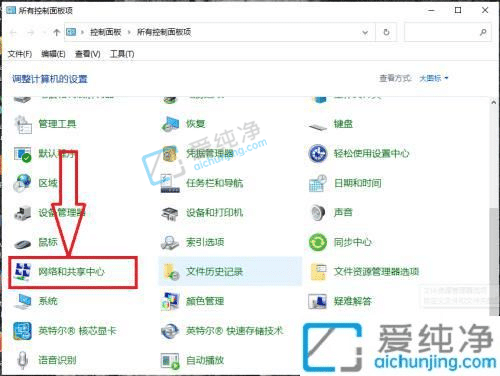Click the 任务栏和导航 label text

click(x=215, y=183)
